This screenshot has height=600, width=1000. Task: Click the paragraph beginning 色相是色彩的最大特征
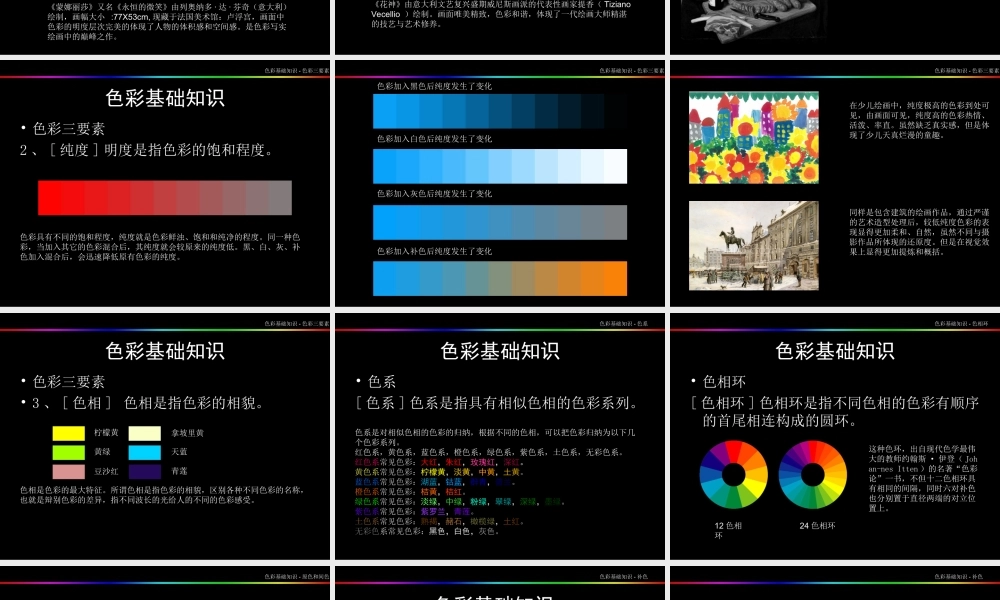pyautogui.click(x=163, y=495)
